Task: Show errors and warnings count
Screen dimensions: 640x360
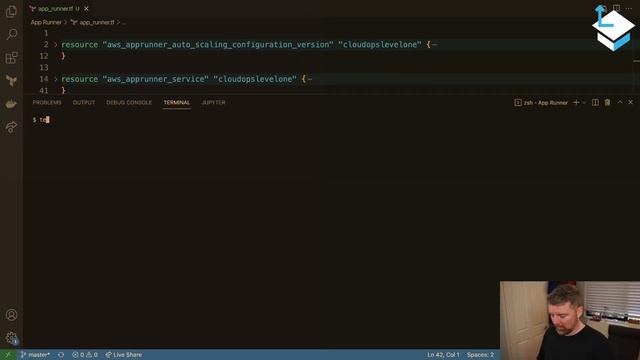Action: pos(85,355)
